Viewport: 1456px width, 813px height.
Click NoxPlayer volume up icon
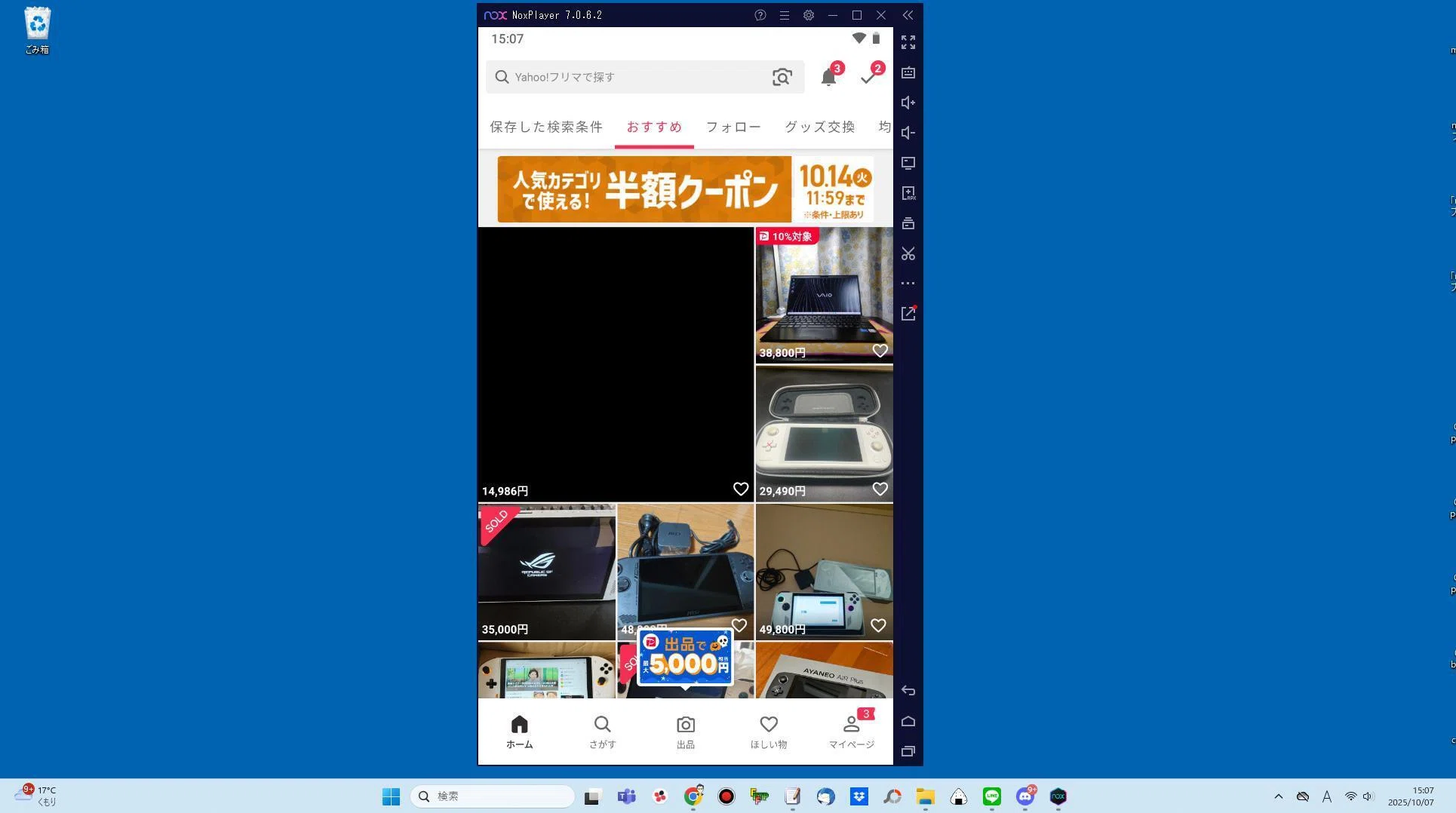point(908,103)
